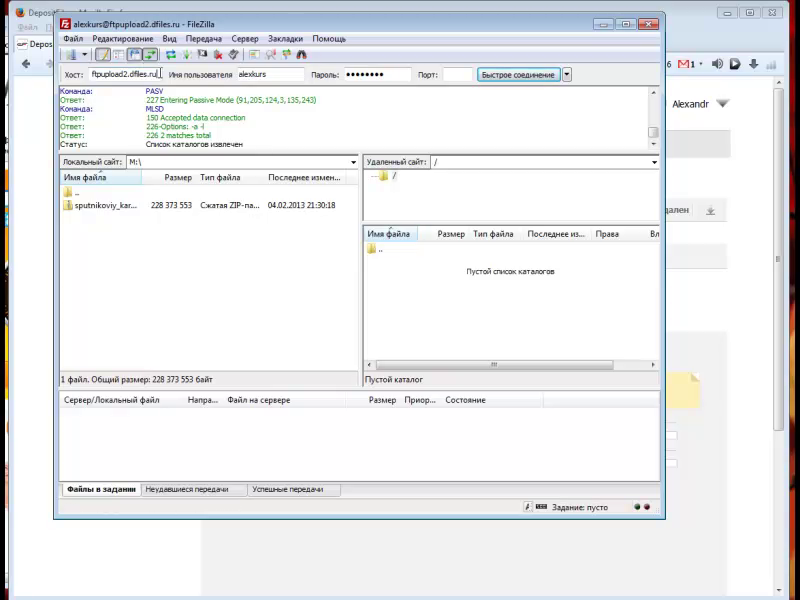800x600 pixels.
Task: Open the local parent folder '..' entry
Action: coord(71,192)
